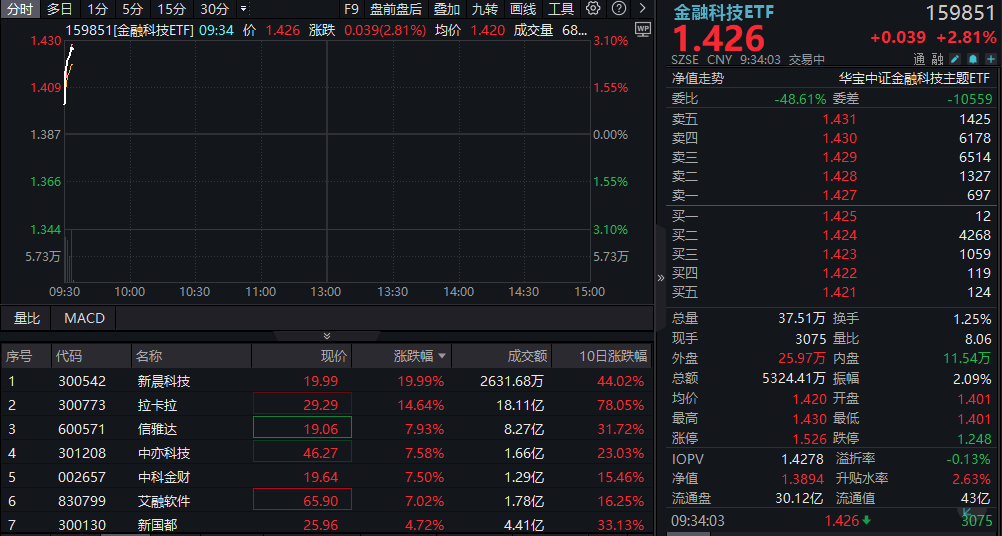The image size is (1002, 536).
Task: Toggle the 叠加 overlay option
Action: pos(447,9)
